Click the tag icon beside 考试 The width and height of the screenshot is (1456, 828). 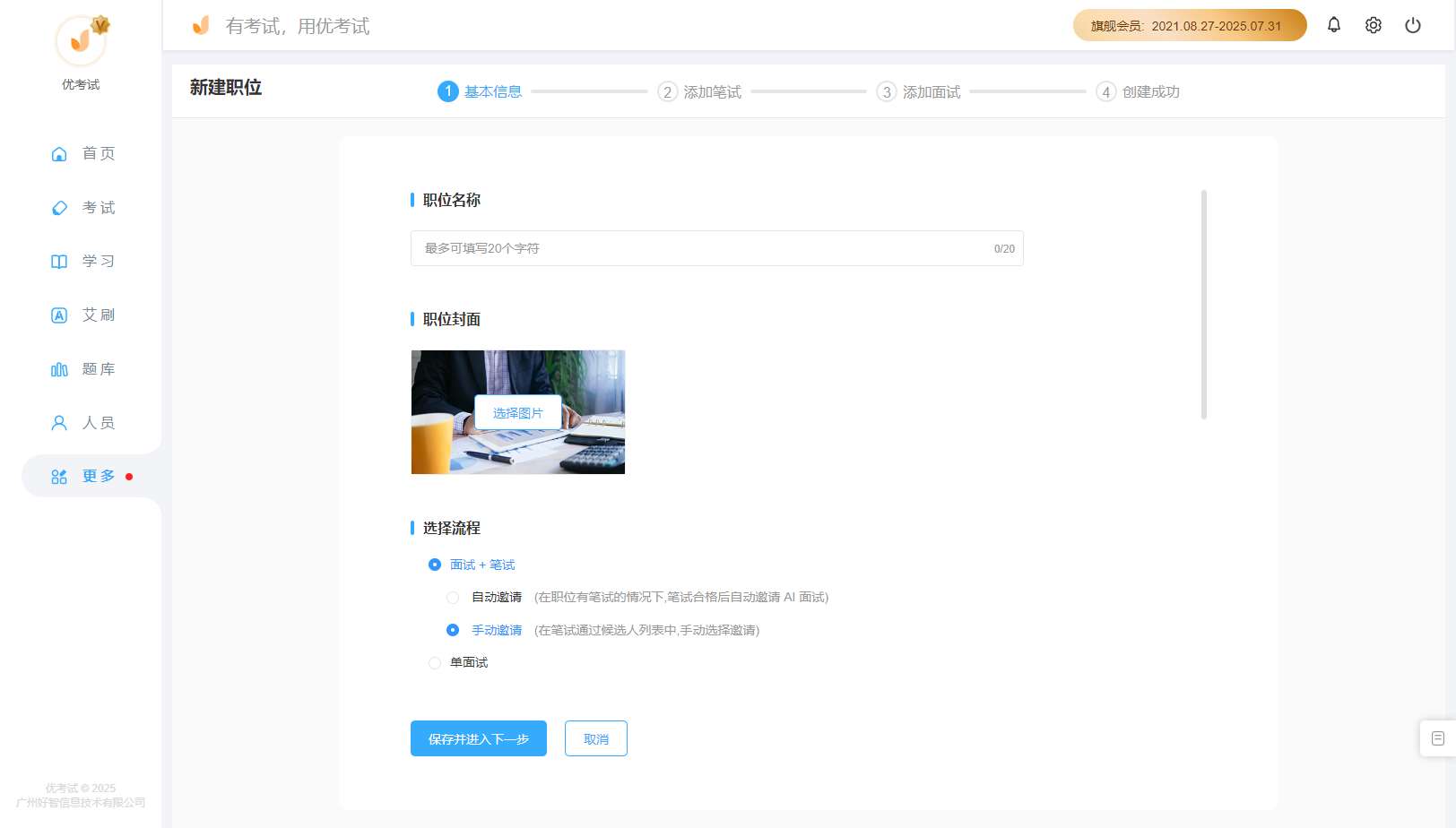59,208
